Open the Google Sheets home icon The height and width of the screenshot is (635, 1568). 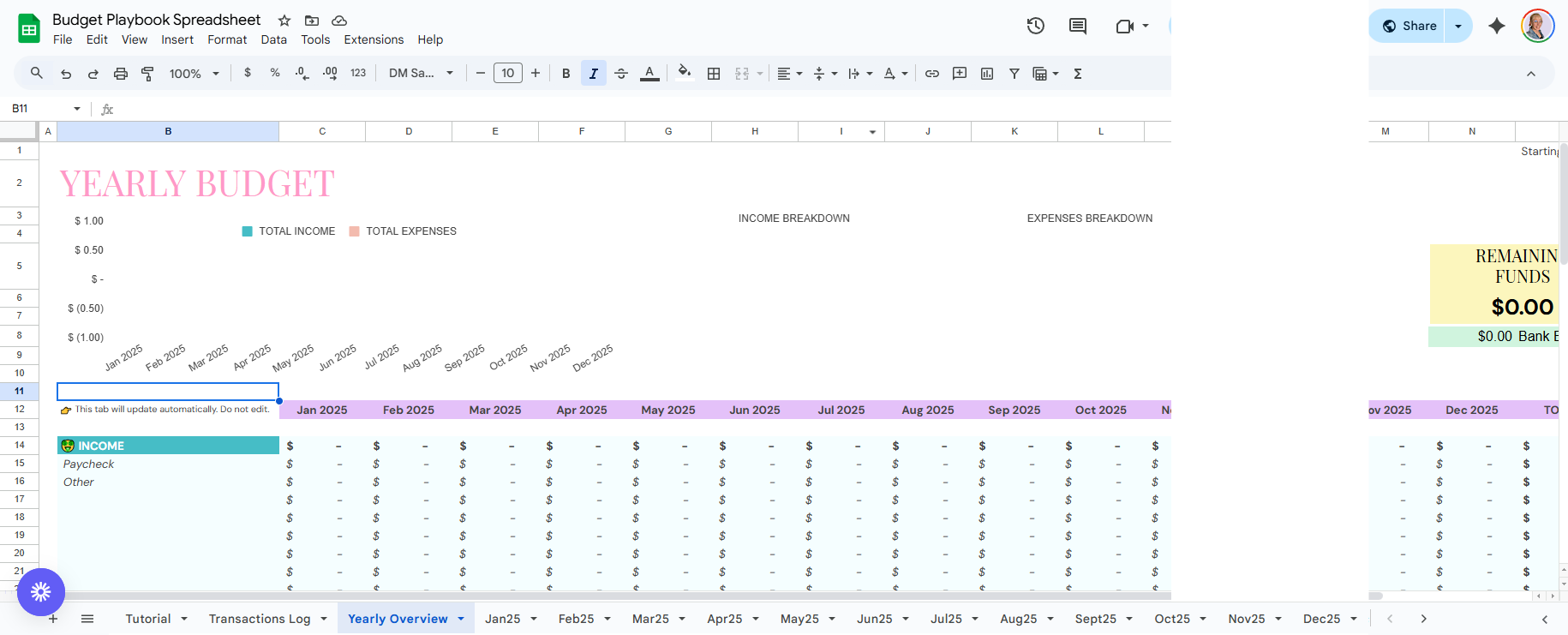pyautogui.click(x=29, y=28)
